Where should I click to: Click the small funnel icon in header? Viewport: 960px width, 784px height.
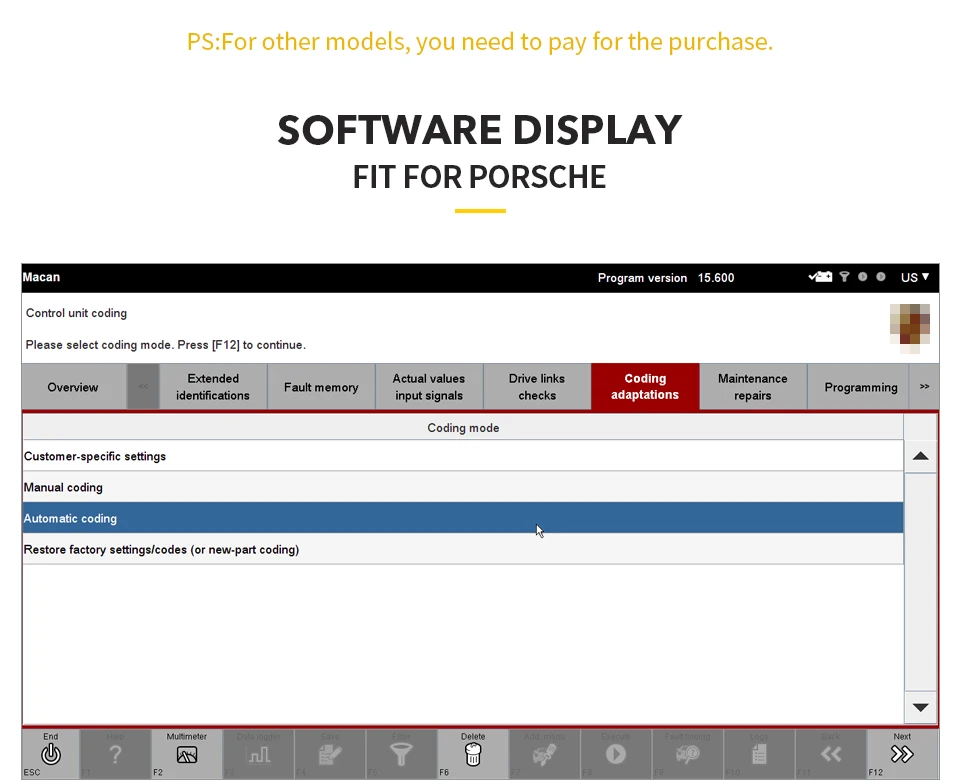(x=844, y=277)
